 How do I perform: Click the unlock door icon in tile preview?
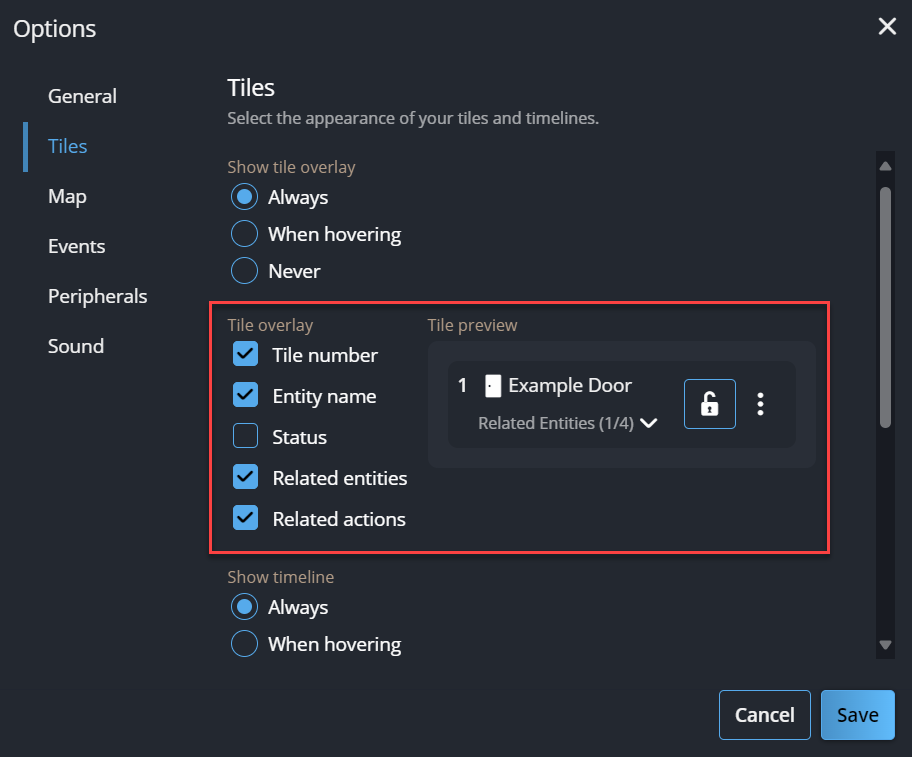(x=709, y=404)
